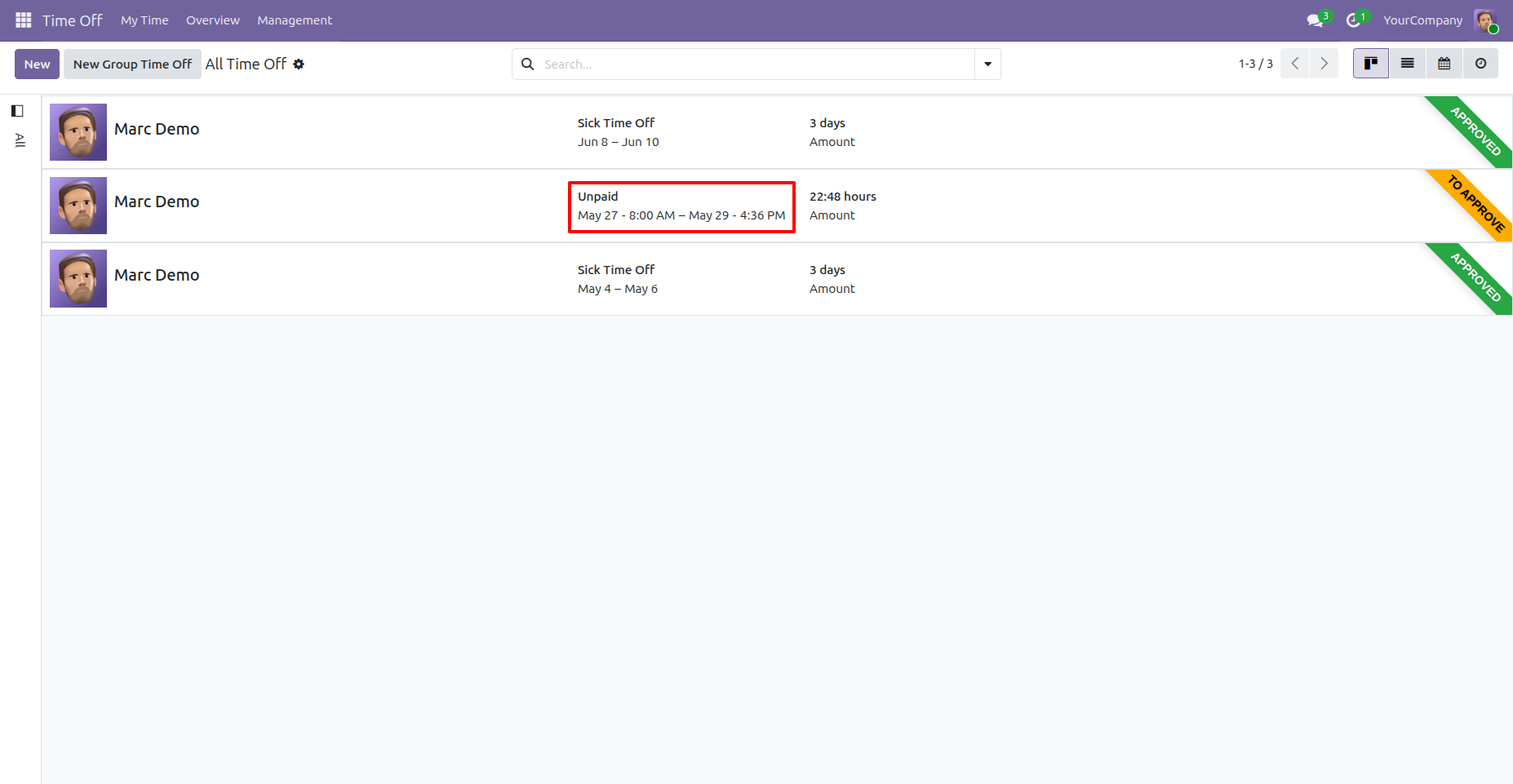Click the May 27 - 8:00 AM date range
The width and height of the screenshot is (1513, 784).
681,215
